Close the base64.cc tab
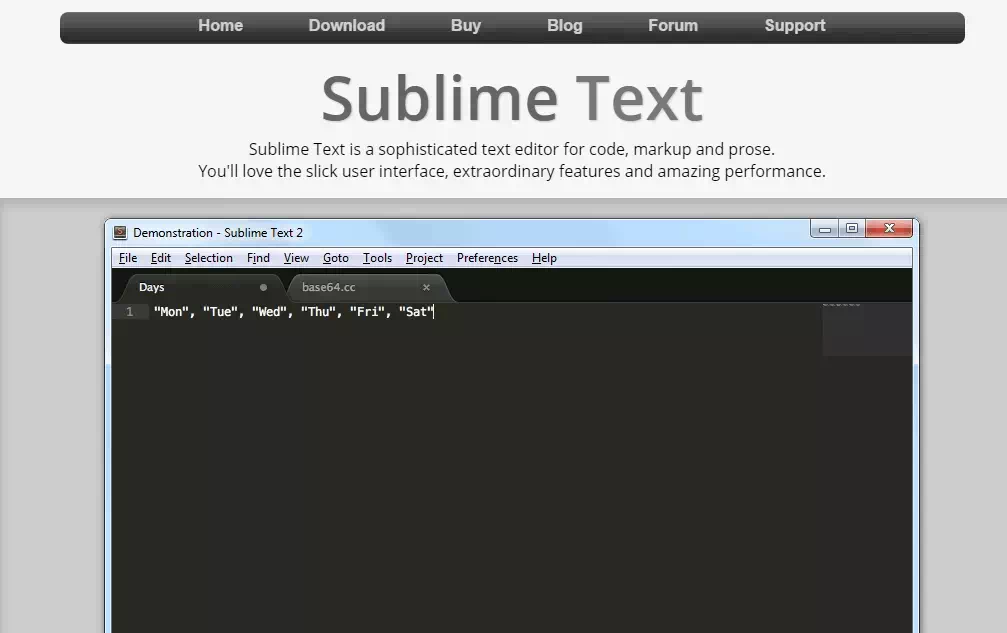 pos(426,288)
